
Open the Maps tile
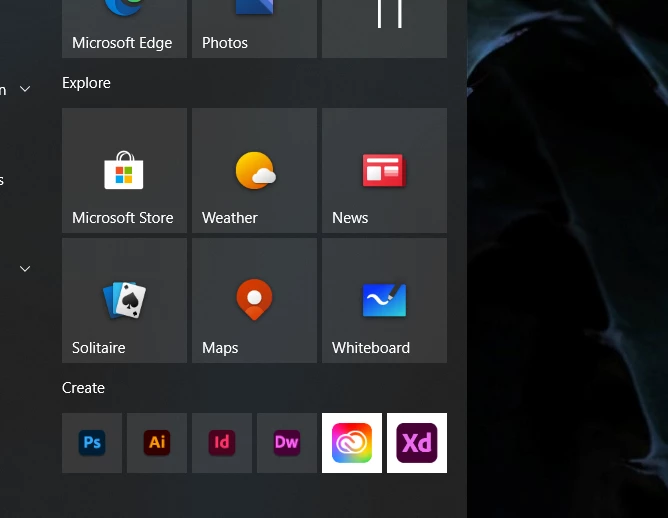click(x=254, y=300)
